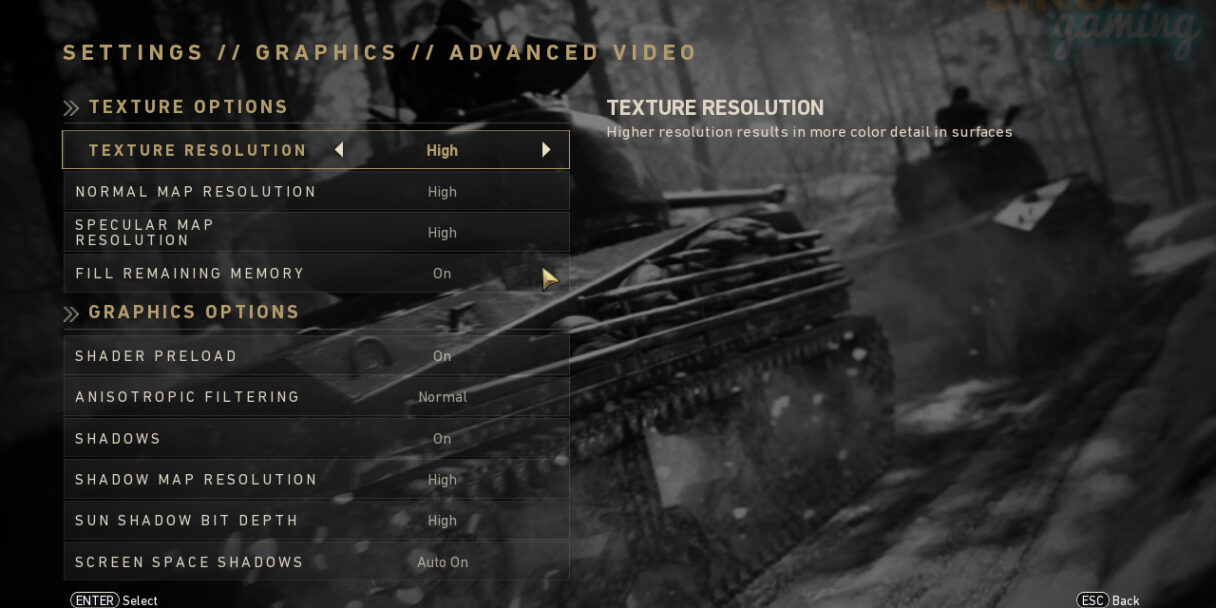Select Screen Space Shadows row

316,562
